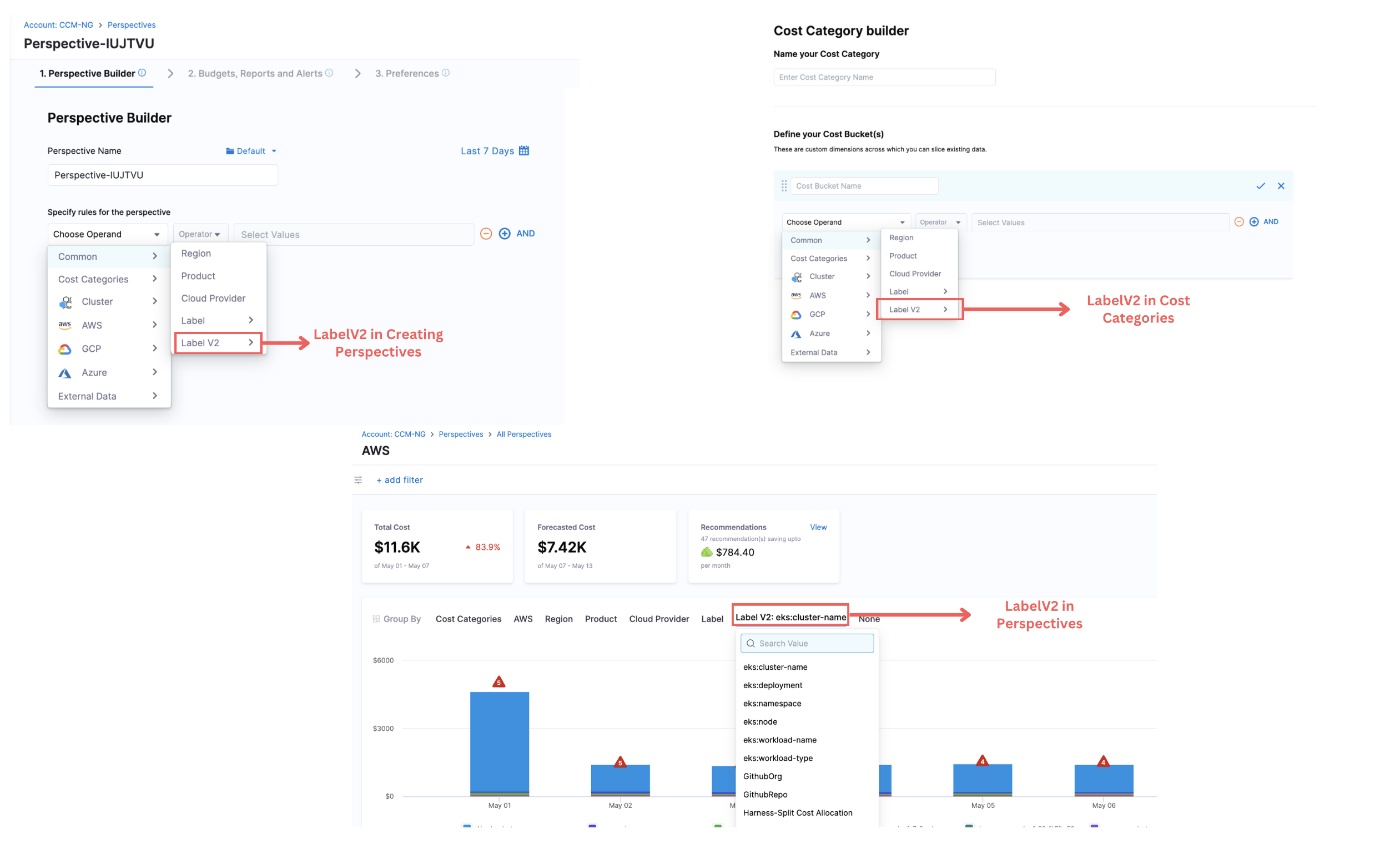Confirm cost bucket with the checkmark icon
Screen dimensions: 1400x849
pyautogui.click(x=1260, y=186)
